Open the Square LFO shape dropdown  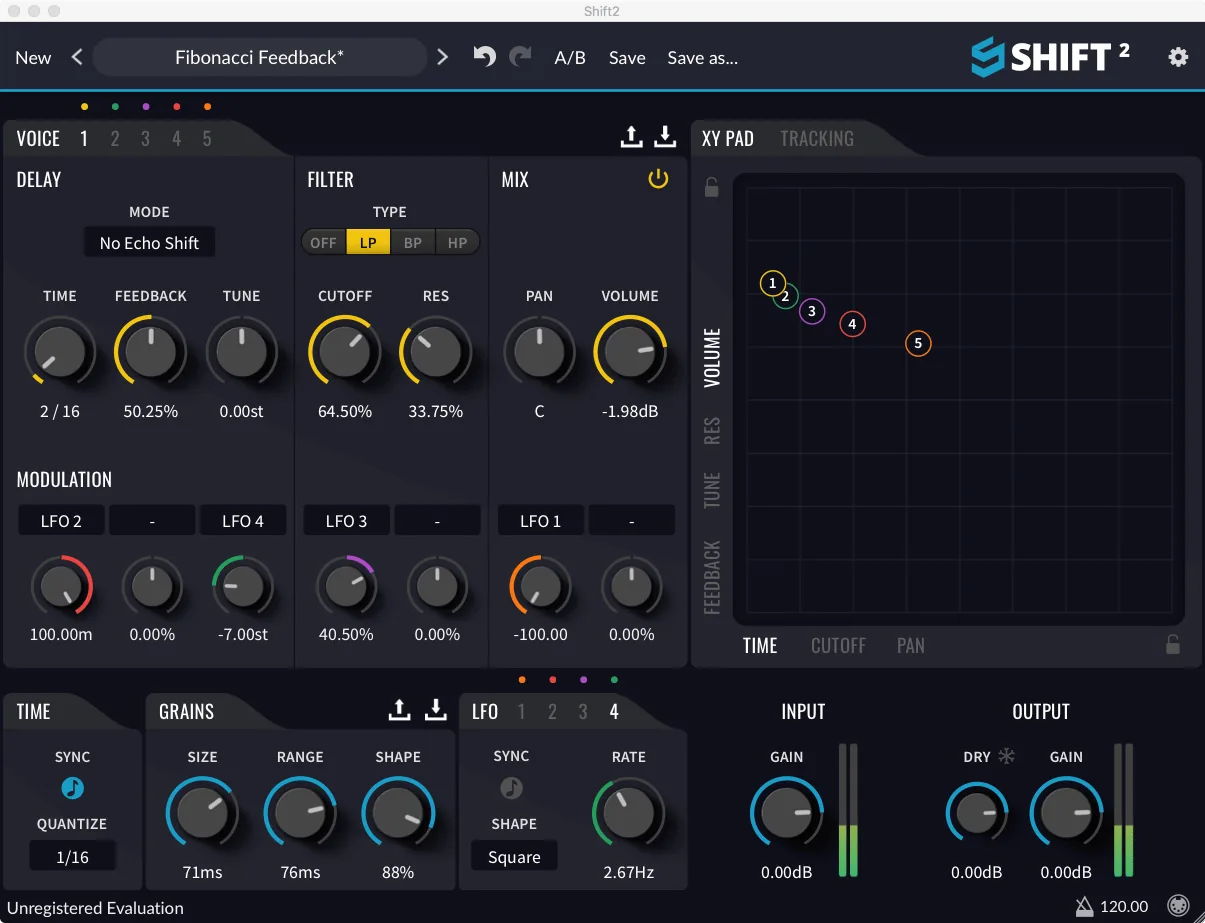[x=514, y=857]
